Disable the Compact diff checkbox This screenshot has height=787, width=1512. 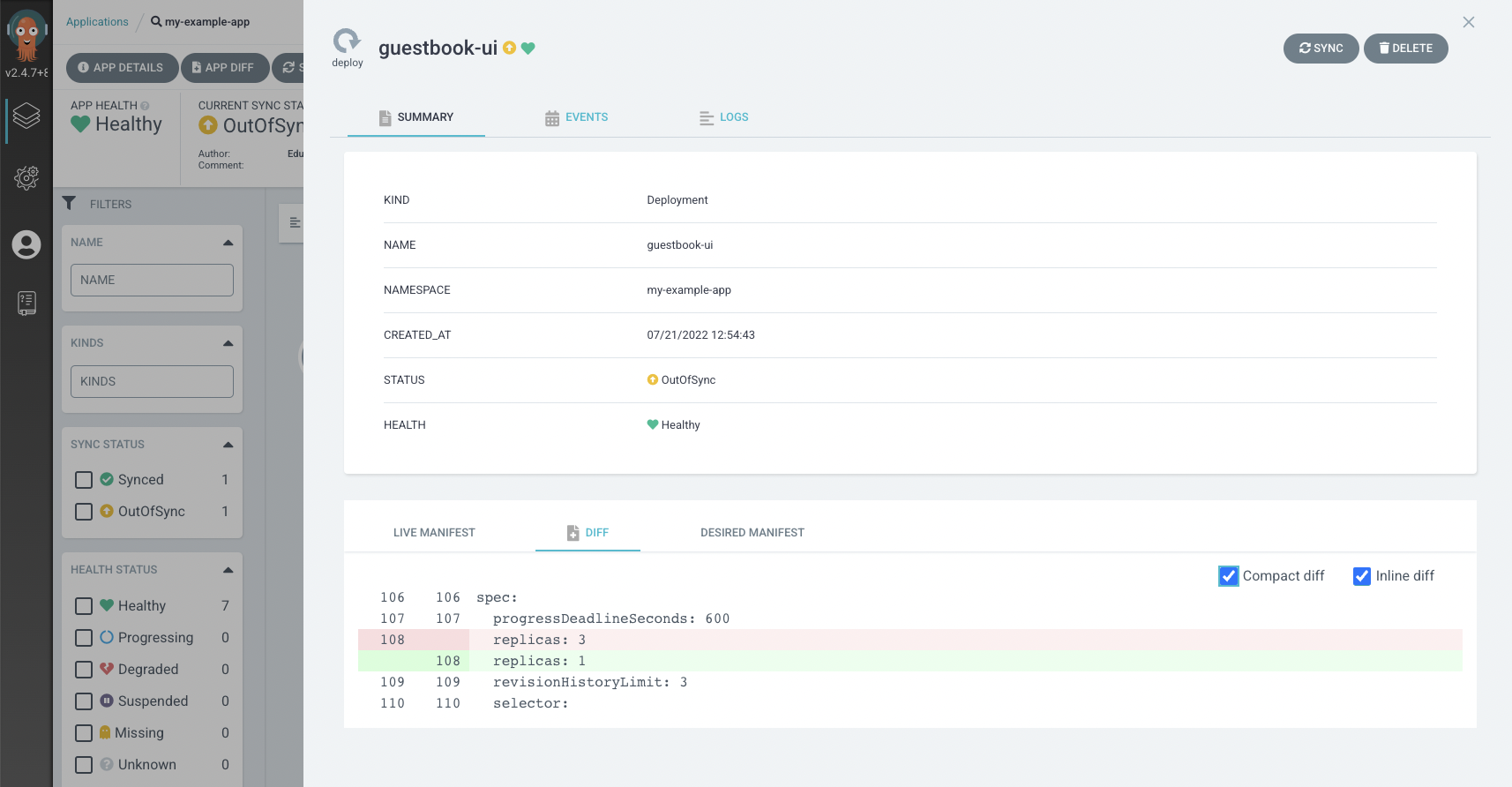(x=1228, y=576)
